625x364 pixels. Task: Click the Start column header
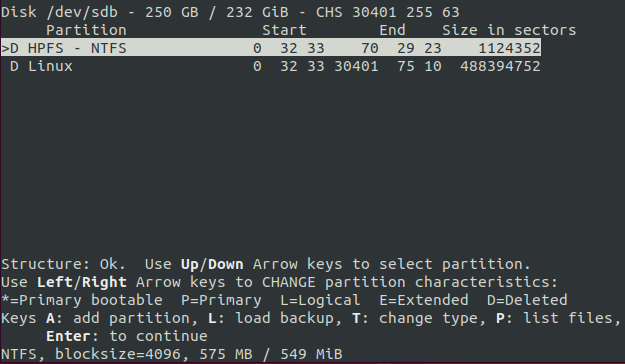[284, 30]
